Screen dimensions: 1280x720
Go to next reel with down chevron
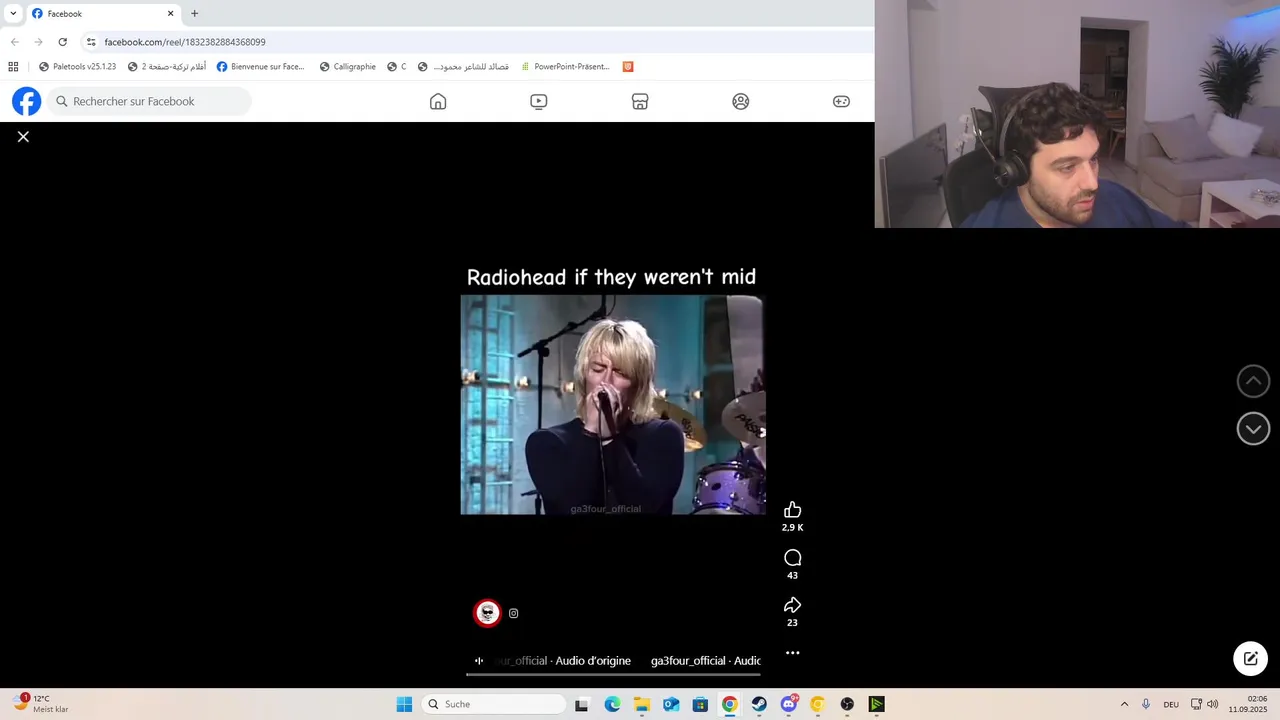point(1253,429)
